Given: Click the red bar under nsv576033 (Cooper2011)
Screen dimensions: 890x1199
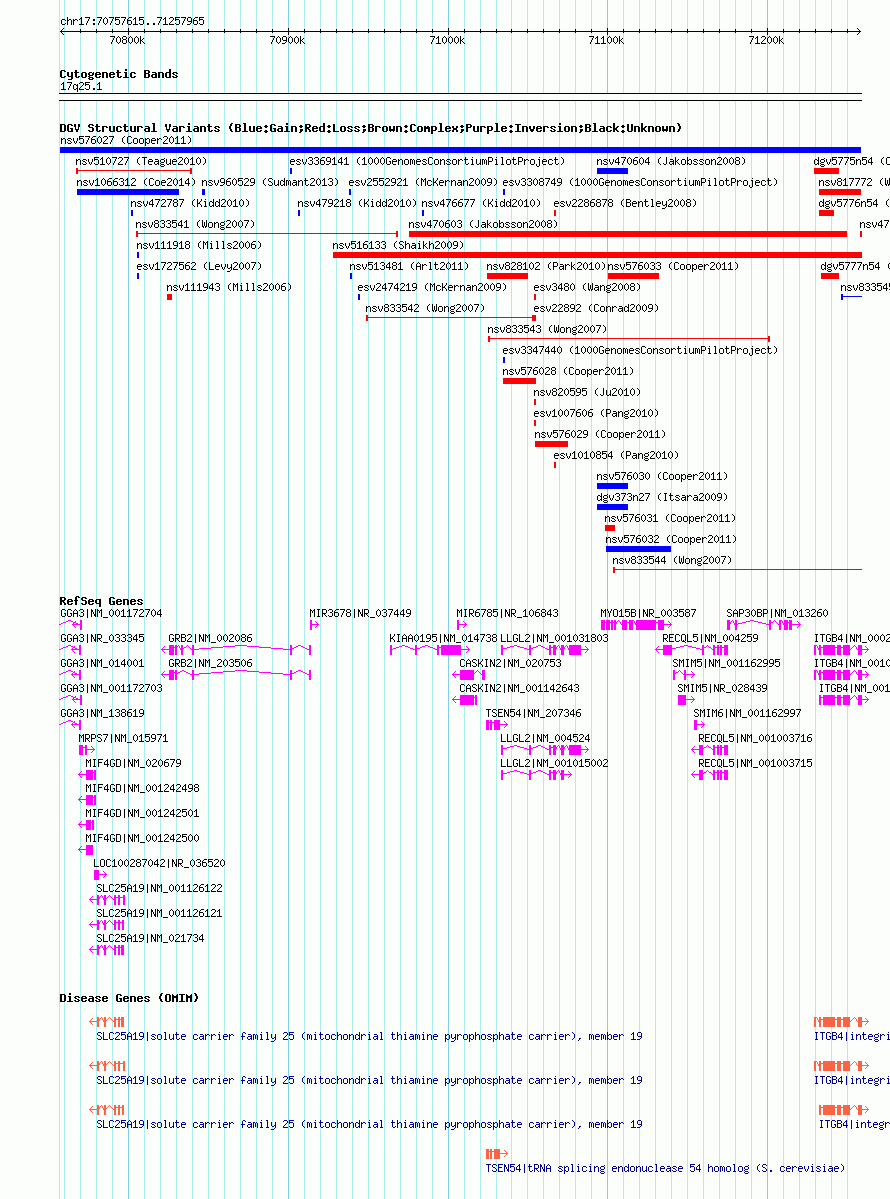Looking at the screenshot, I should (x=633, y=276).
